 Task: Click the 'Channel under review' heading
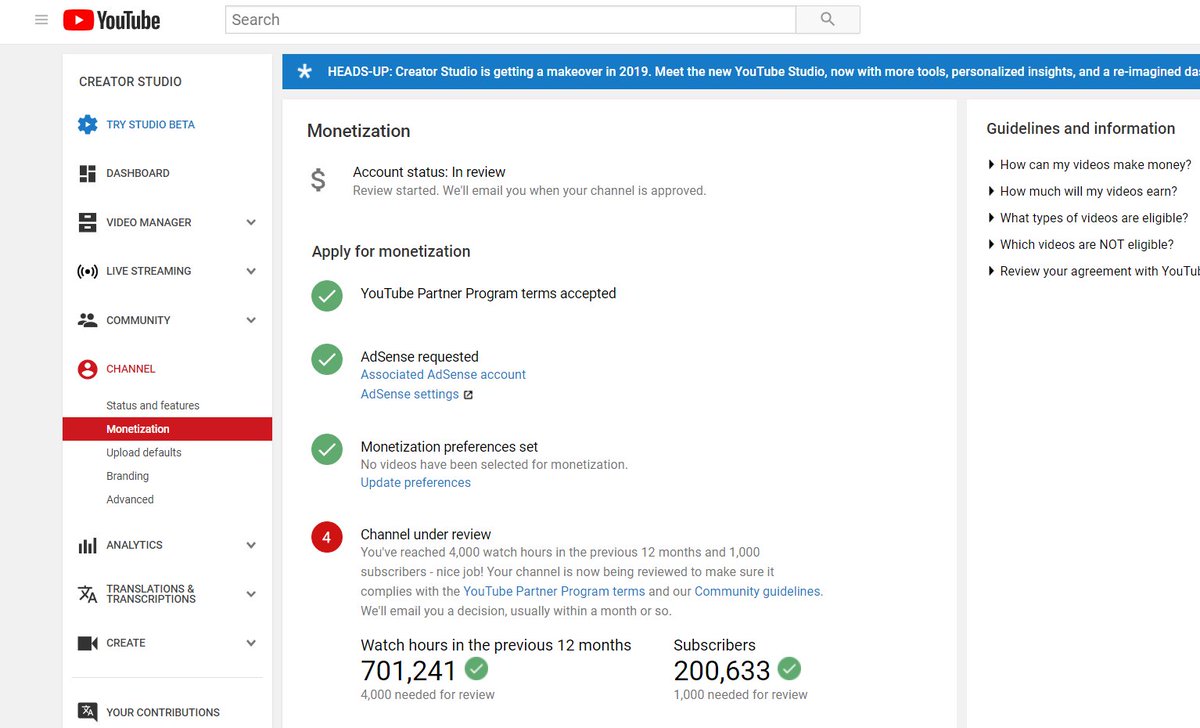pos(426,534)
